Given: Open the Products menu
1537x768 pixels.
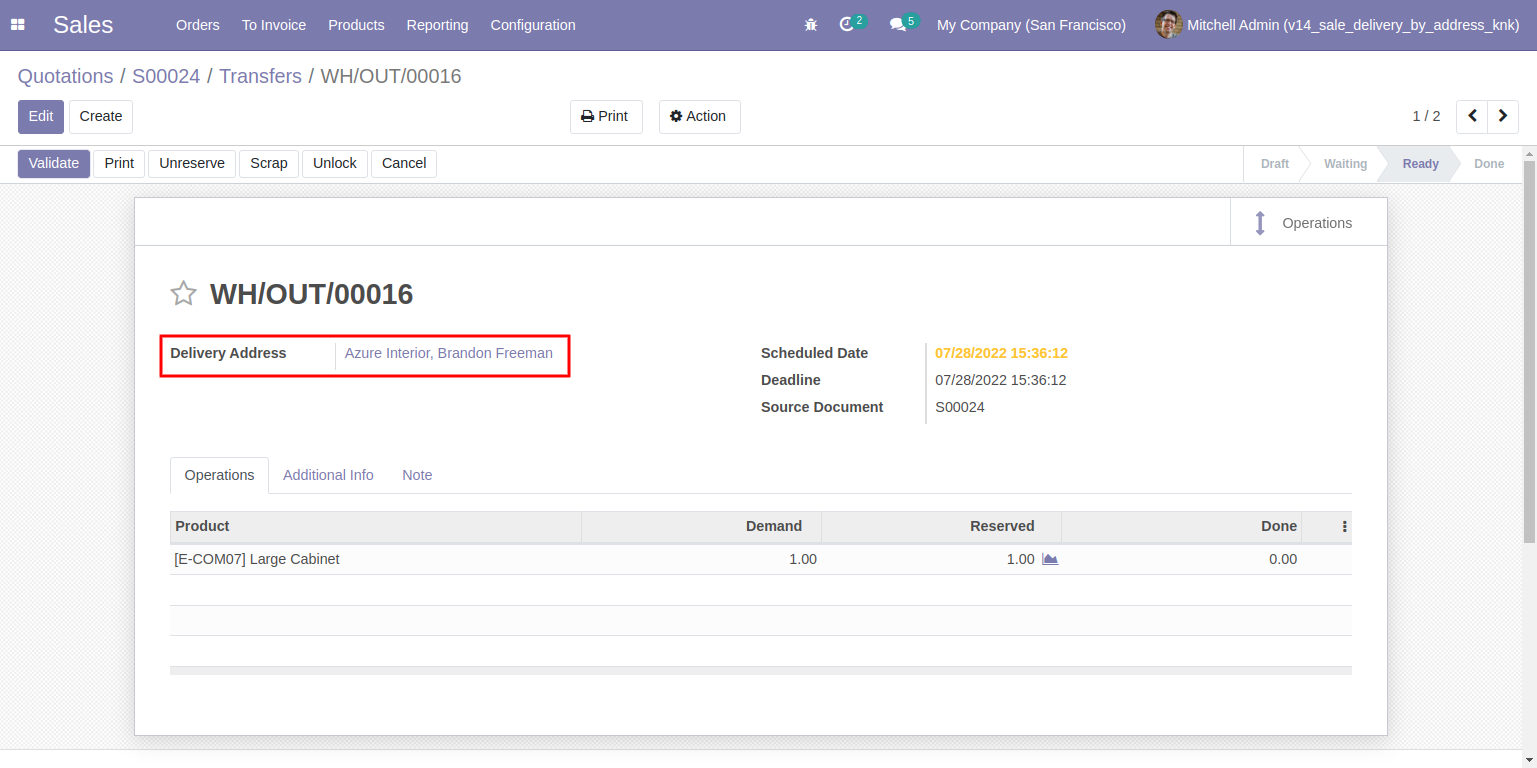Looking at the screenshot, I should pyautogui.click(x=356, y=25).
